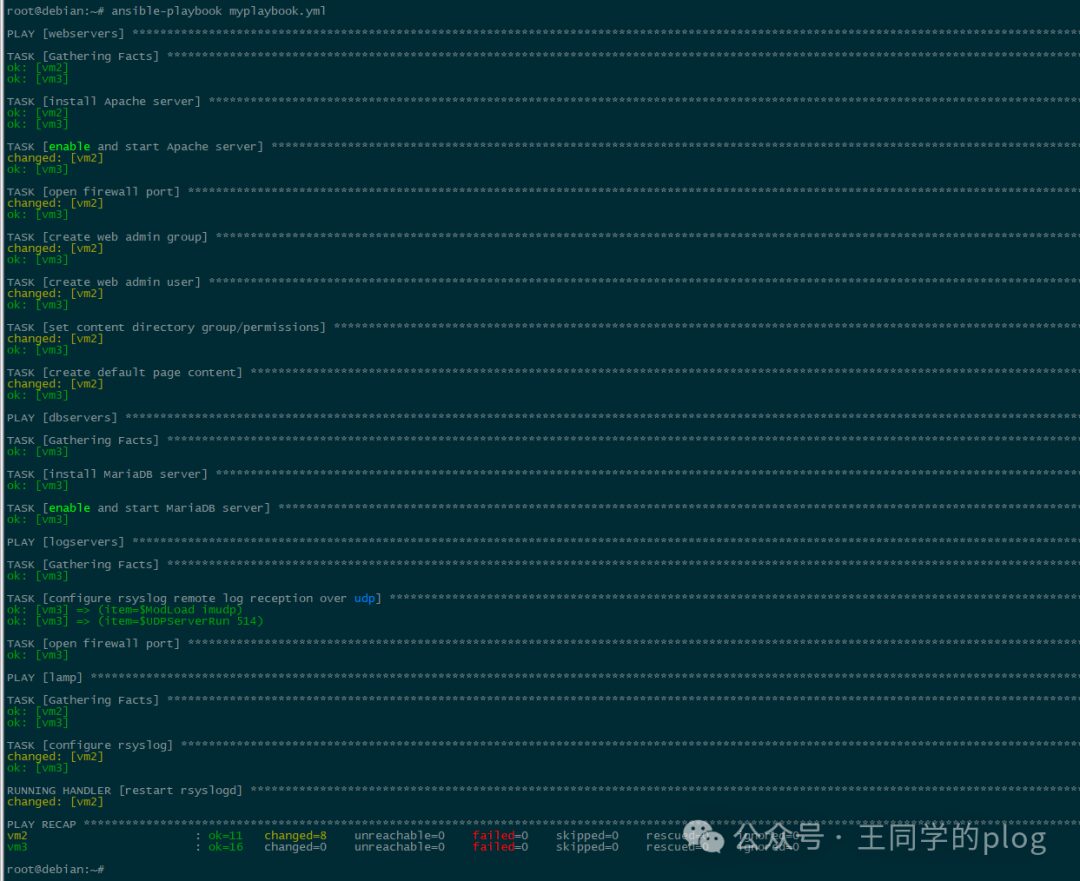Select the PLAY [lamp] header line
This screenshot has width=1080, height=881.
(x=543, y=678)
